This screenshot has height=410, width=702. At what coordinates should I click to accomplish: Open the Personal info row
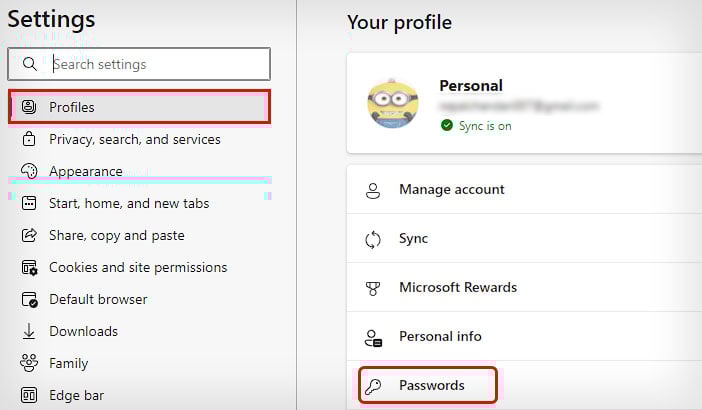pos(440,336)
